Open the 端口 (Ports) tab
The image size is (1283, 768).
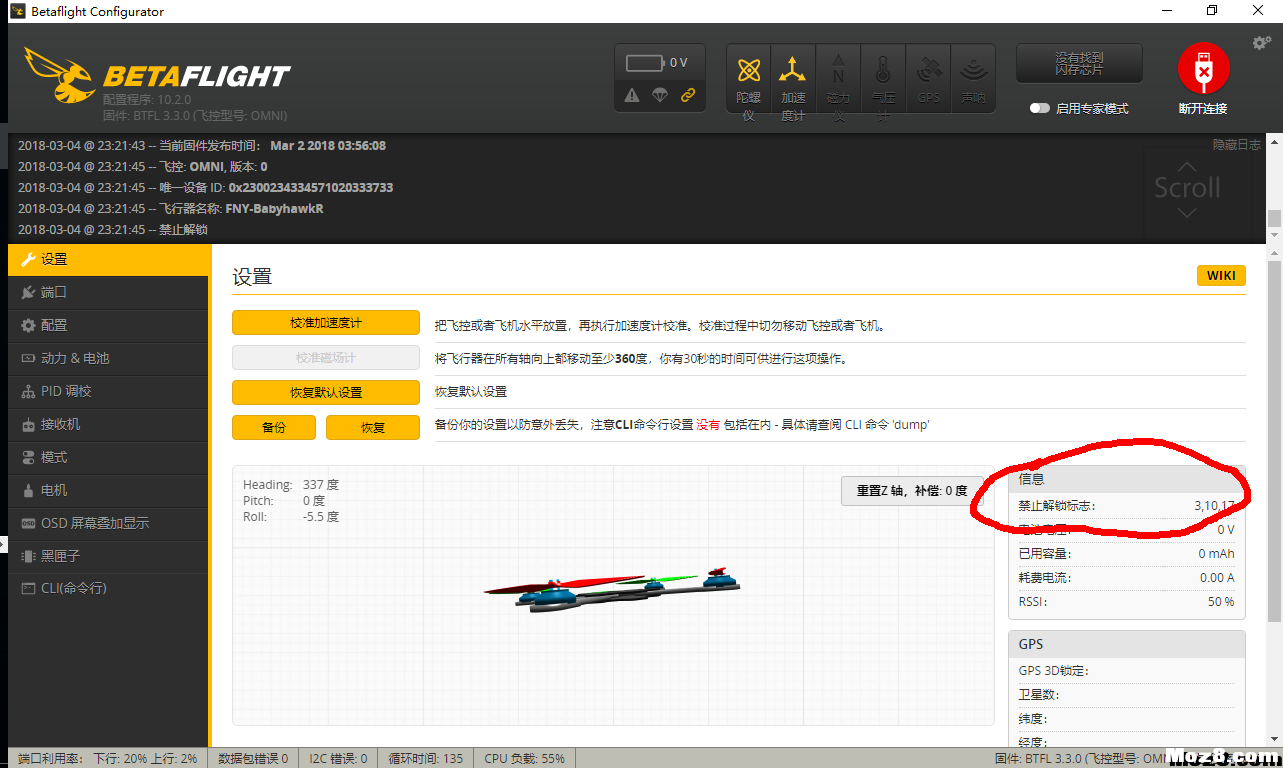tap(109, 292)
